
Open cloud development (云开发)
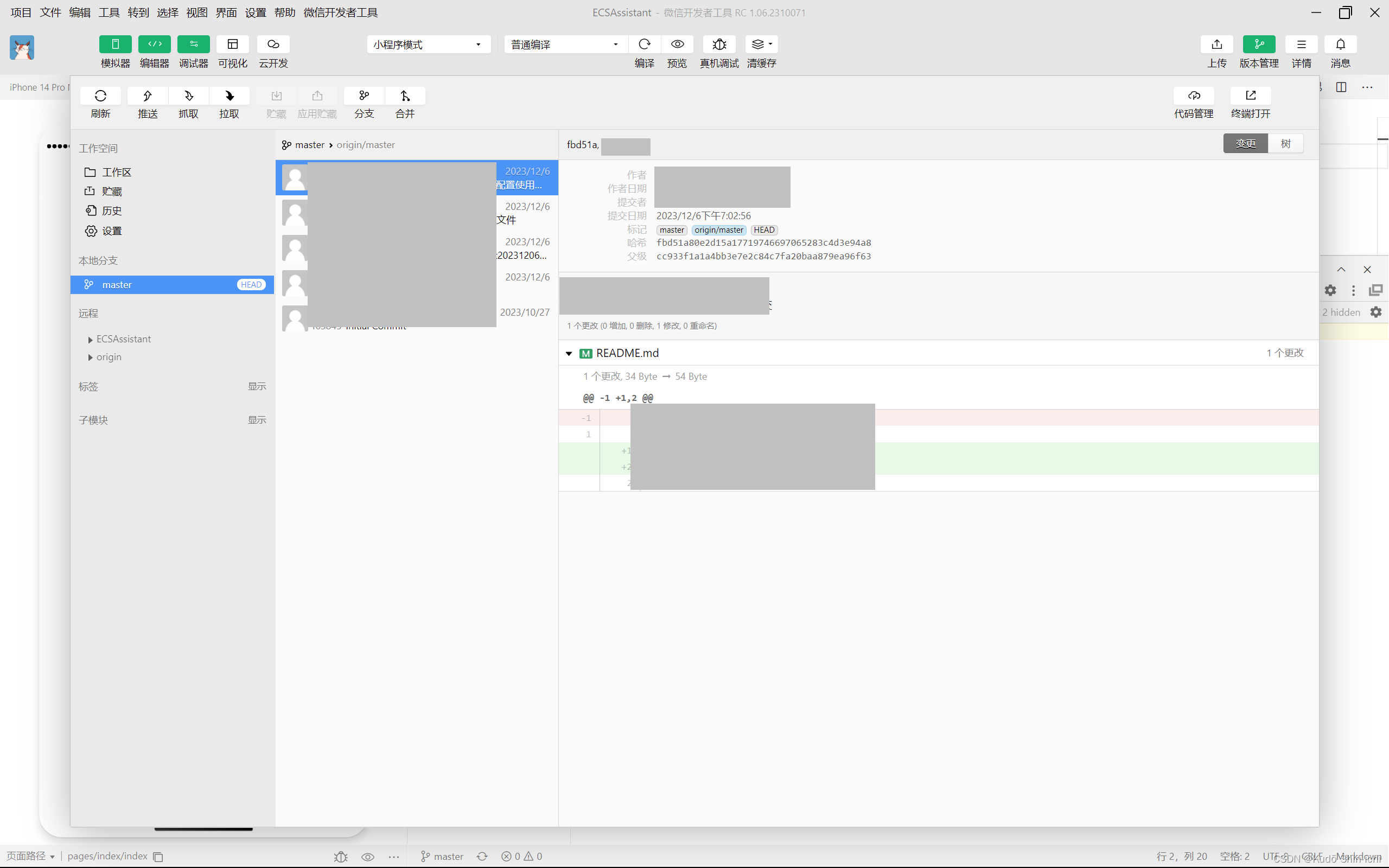tap(273, 44)
